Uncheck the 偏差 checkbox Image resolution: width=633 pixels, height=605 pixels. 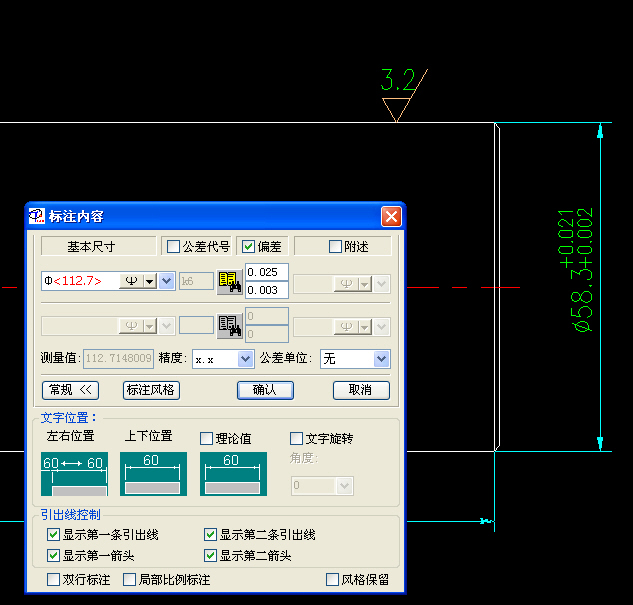click(x=248, y=247)
